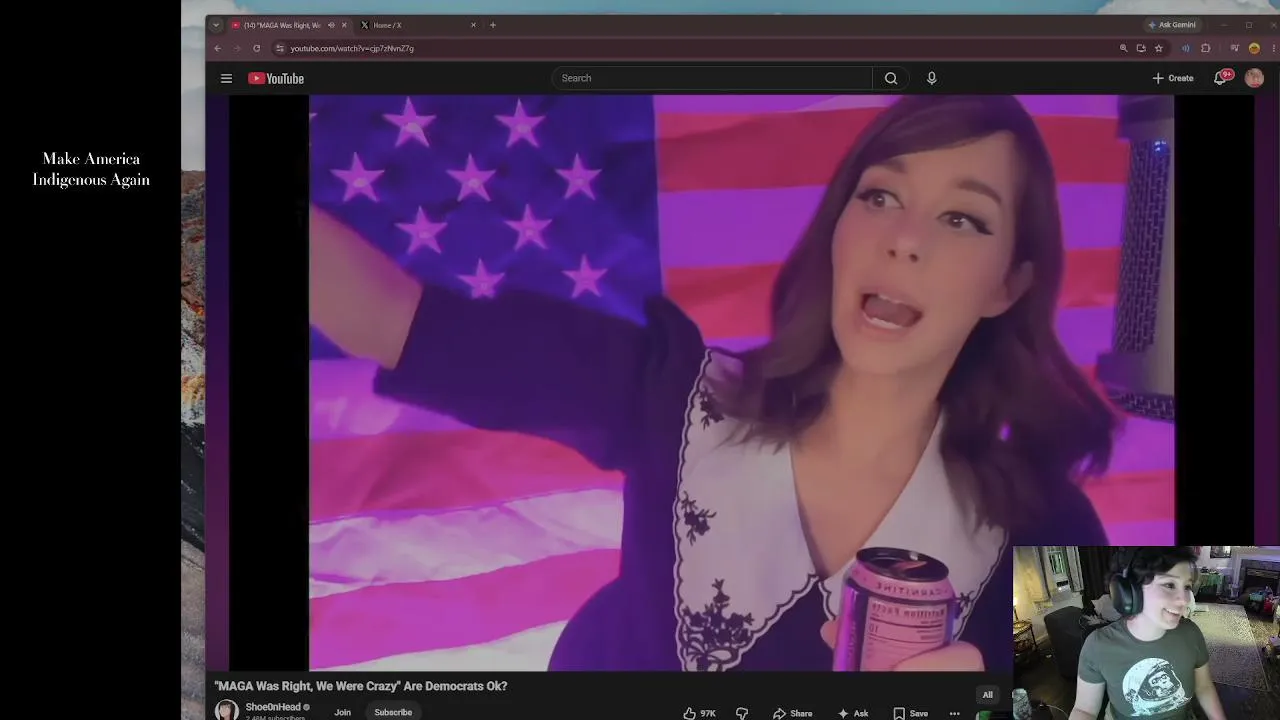This screenshot has width=1280, height=720.
Task: Open the YouTube guide hamburger menu
Action: [226, 78]
